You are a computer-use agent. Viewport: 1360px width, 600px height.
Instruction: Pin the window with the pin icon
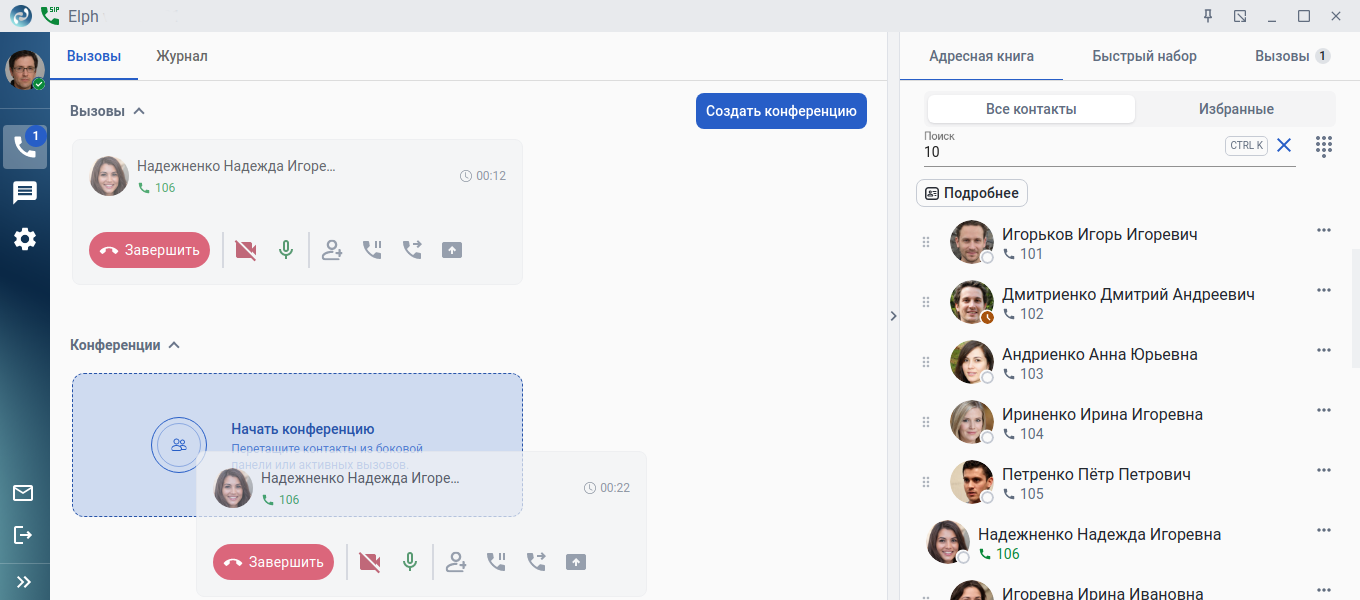tap(1208, 16)
